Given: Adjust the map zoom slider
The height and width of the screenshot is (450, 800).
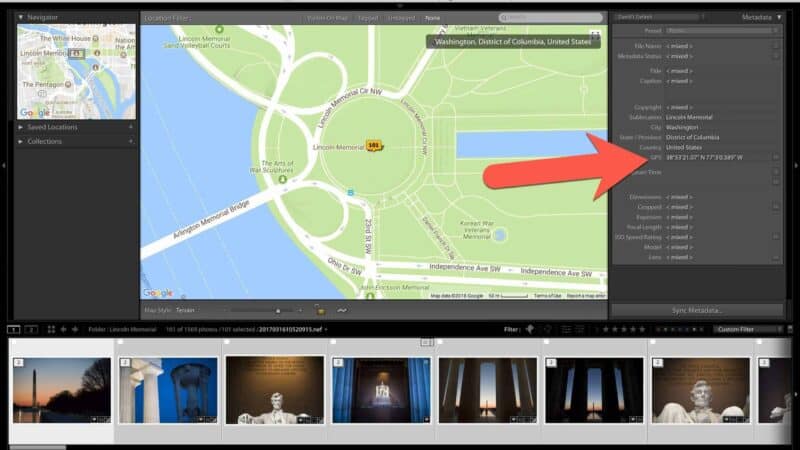Looking at the screenshot, I should click(x=263, y=310).
